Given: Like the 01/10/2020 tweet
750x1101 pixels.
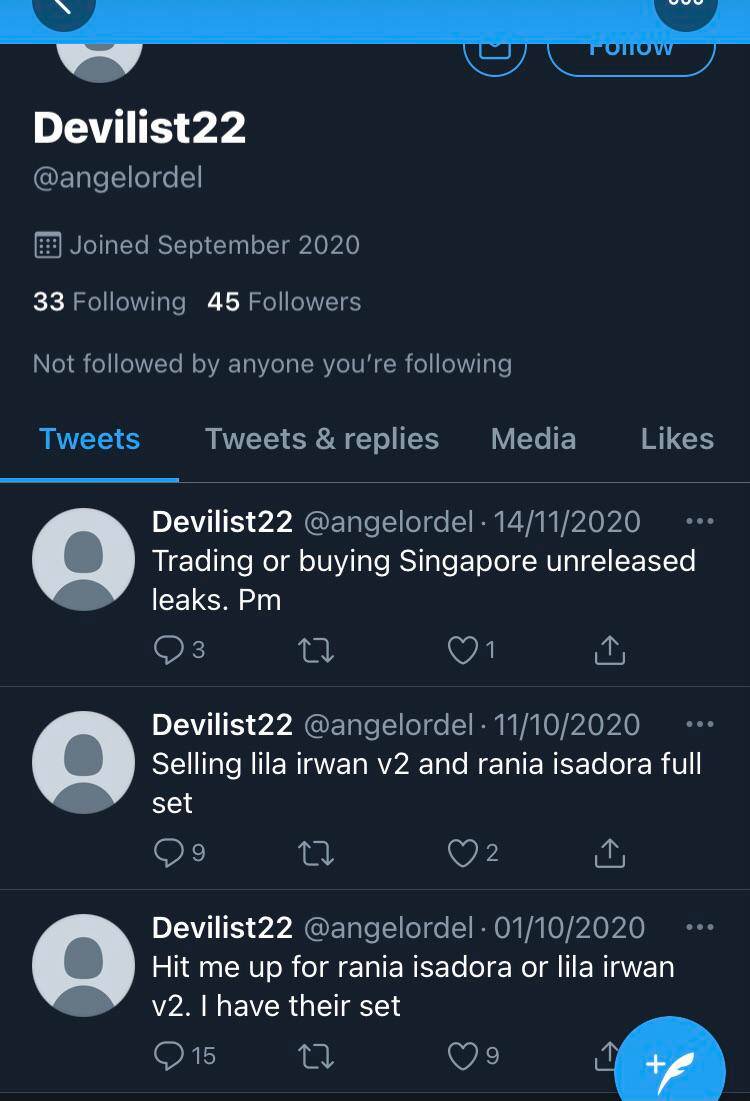Looking at the screenshot, I should (x=462, y=1056).
